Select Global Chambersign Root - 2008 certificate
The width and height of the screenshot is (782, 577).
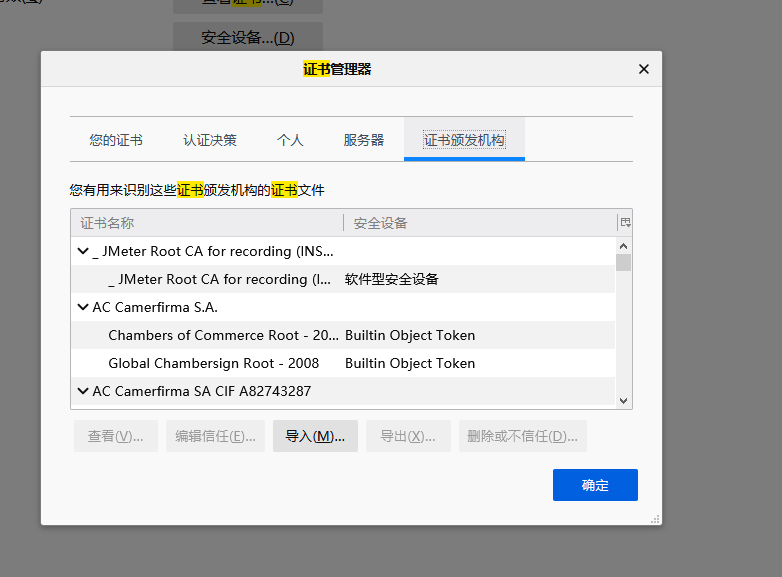tap(343, 363)
